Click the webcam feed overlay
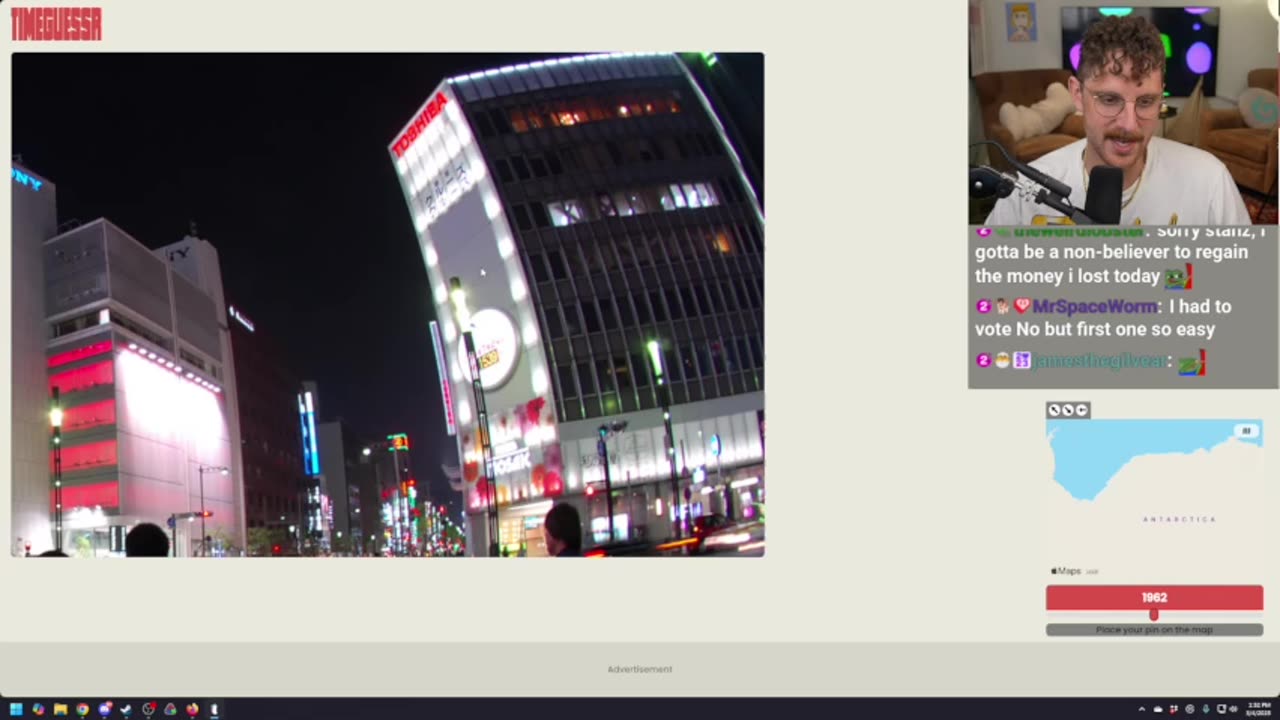 coord(1123,112)
